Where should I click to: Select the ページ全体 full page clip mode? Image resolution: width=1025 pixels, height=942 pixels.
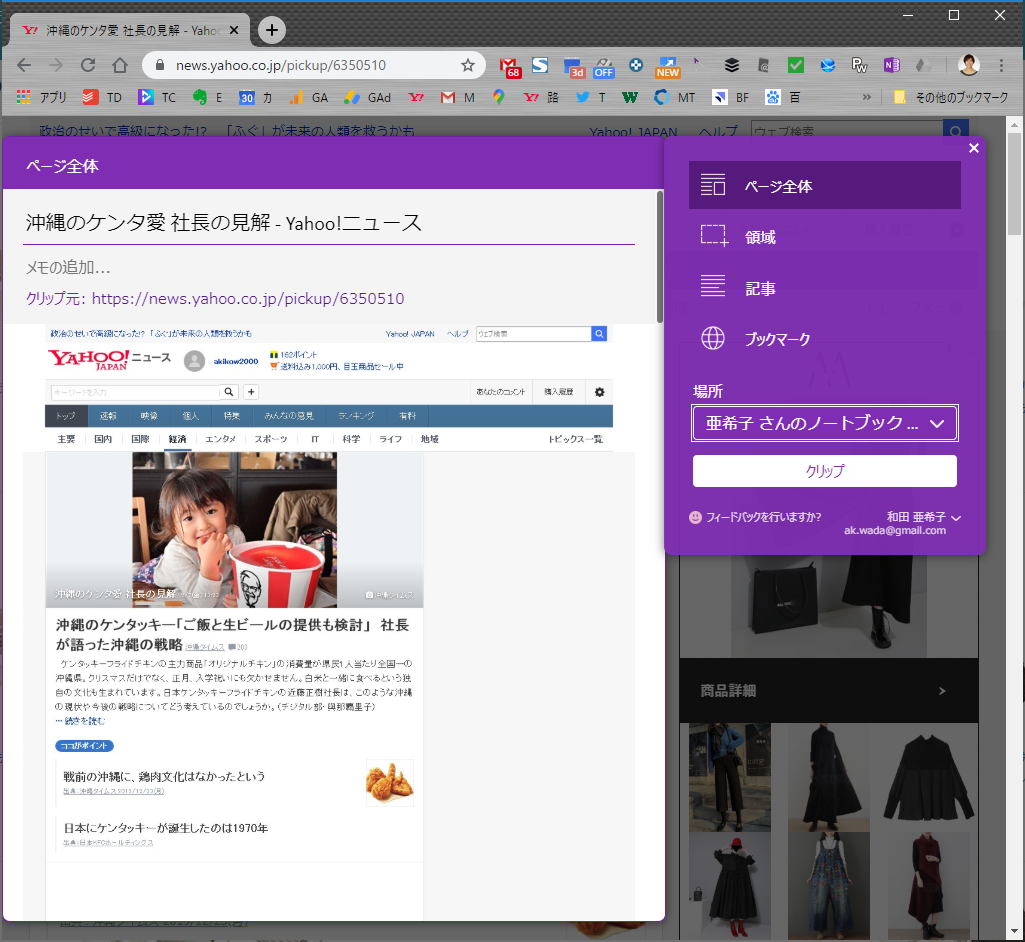click(824, 186)
